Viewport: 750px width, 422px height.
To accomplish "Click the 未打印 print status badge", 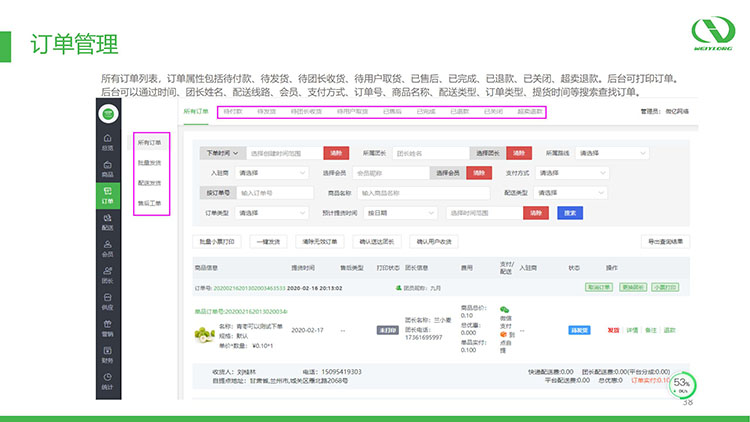I will coord(387,330).
